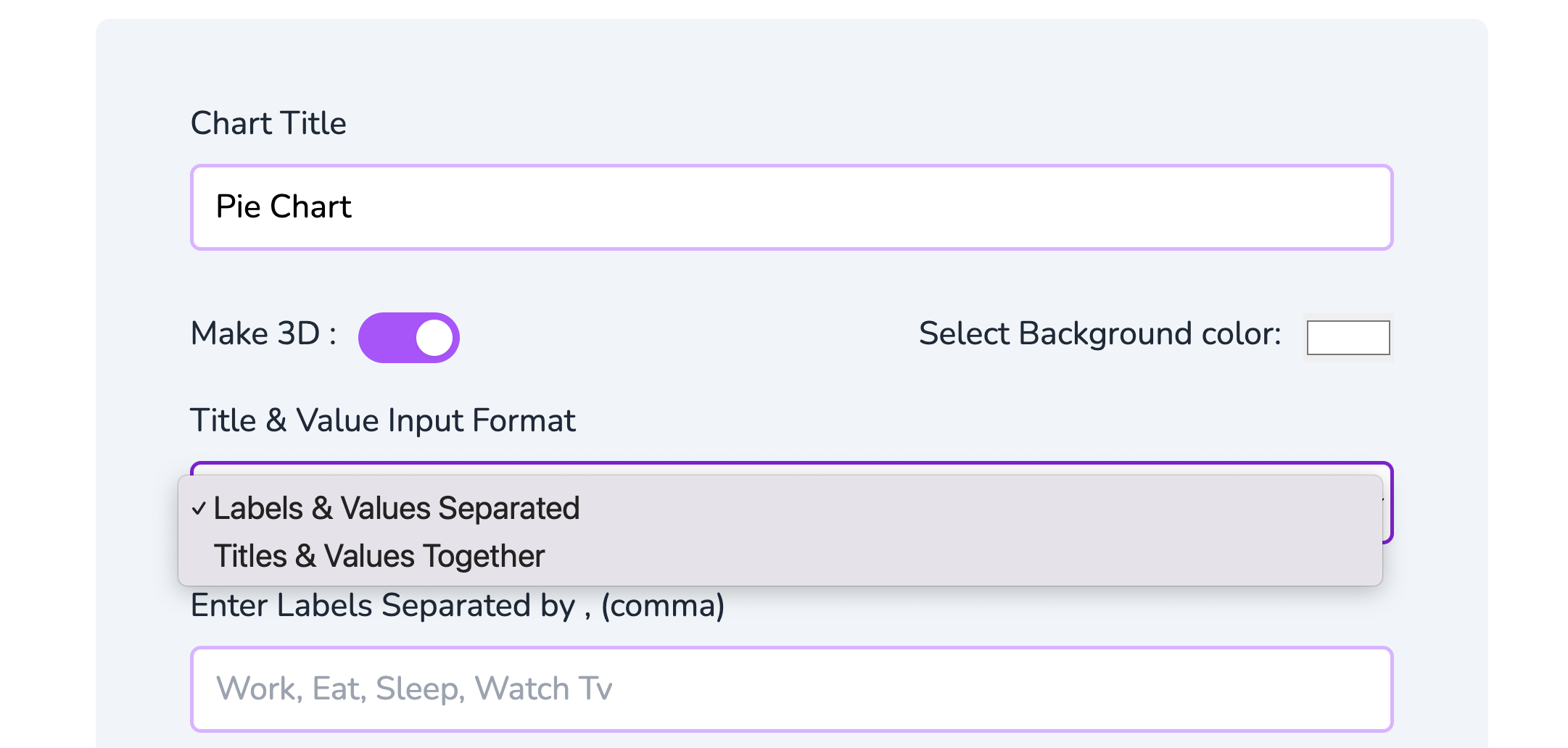Toggle the Make 3D switch
This screenshot has width=1568, height=748.
(x=408, y=338)
